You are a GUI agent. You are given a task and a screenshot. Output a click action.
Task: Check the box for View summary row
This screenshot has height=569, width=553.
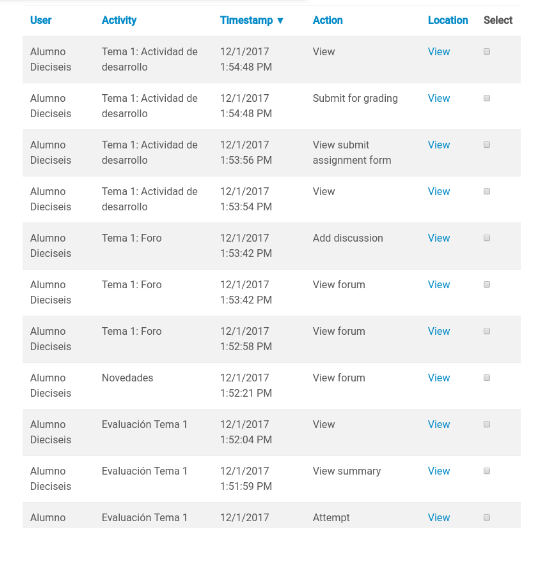487,471
